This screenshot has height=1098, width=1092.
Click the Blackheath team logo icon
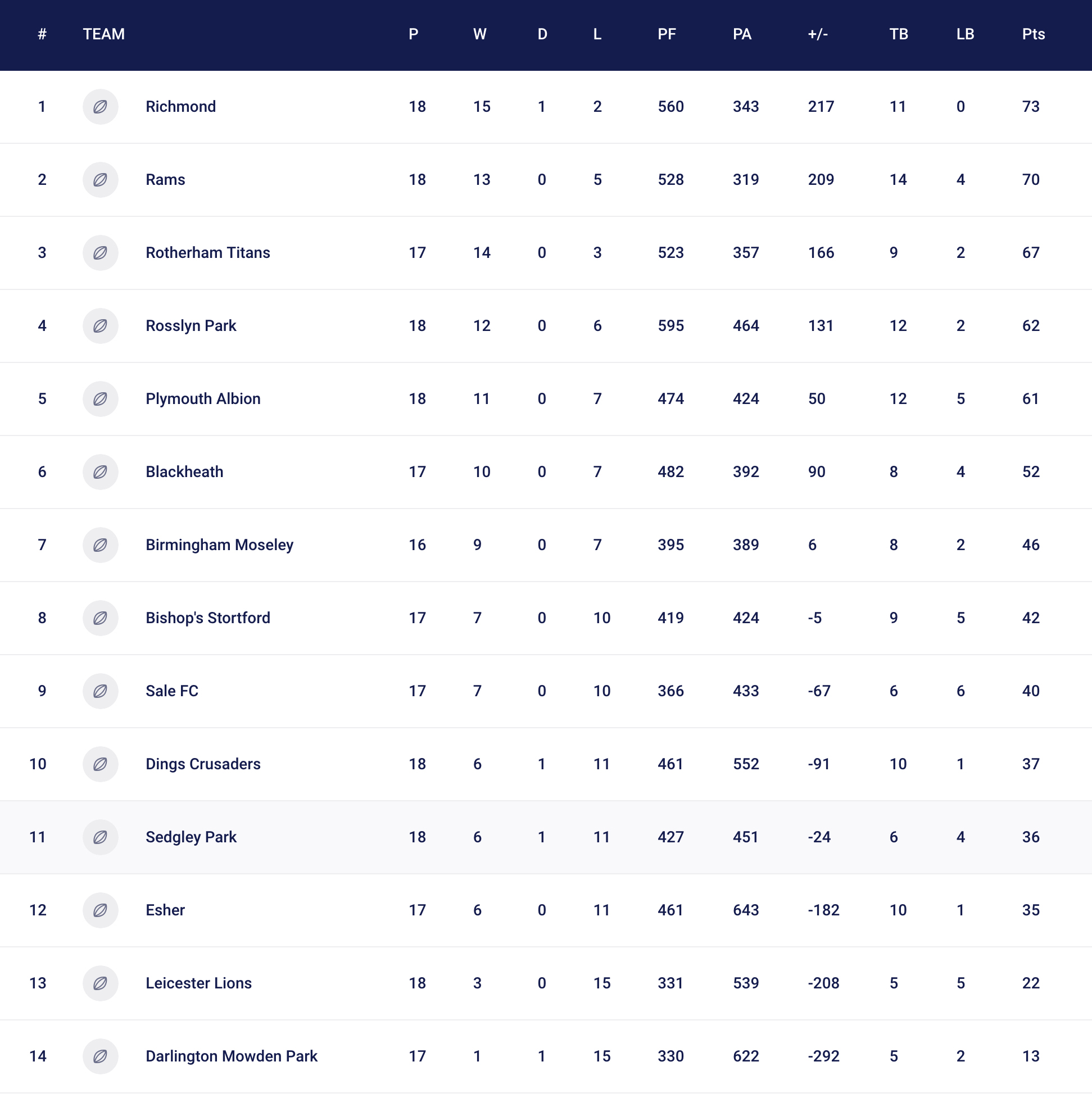coord(100,471)
